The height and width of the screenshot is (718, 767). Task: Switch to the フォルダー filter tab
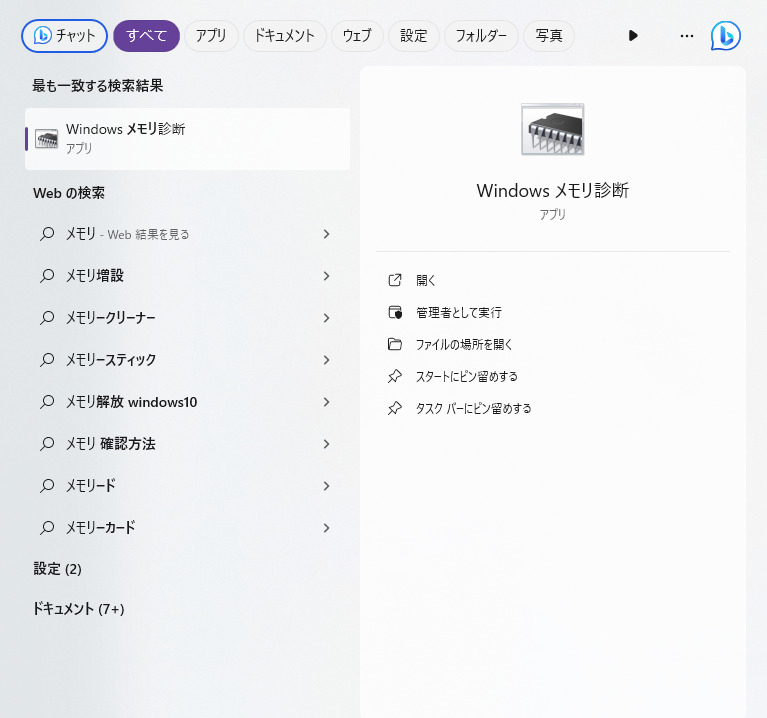pos(481,36)
